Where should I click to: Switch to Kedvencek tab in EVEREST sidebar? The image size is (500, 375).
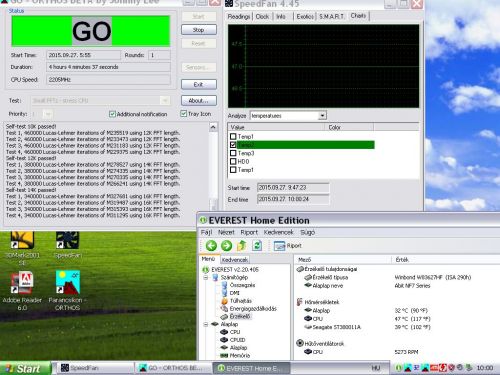pos(234,260)
